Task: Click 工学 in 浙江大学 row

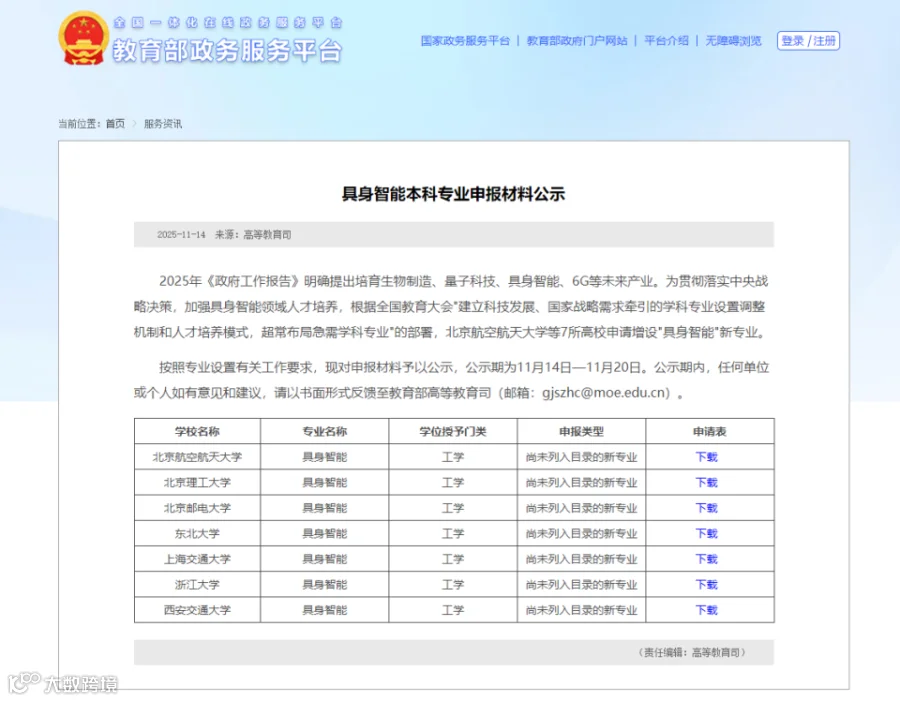Action: 453,584
